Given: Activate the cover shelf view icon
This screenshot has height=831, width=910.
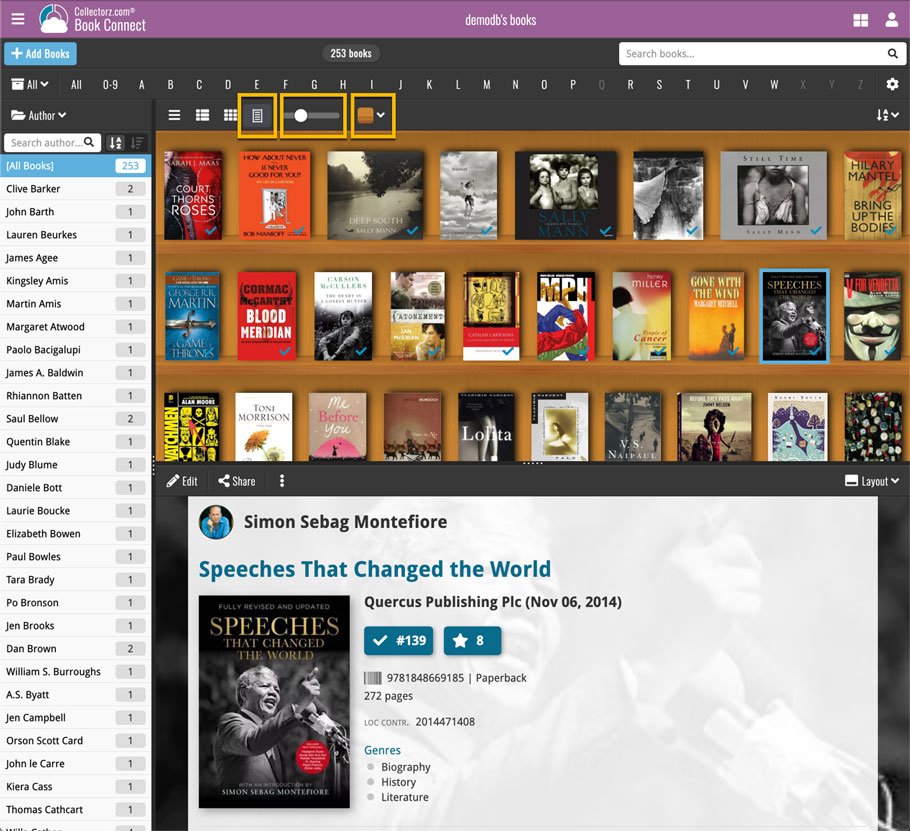Looking at the screenshot, I should pyautogui.click(x=257, y=115).
